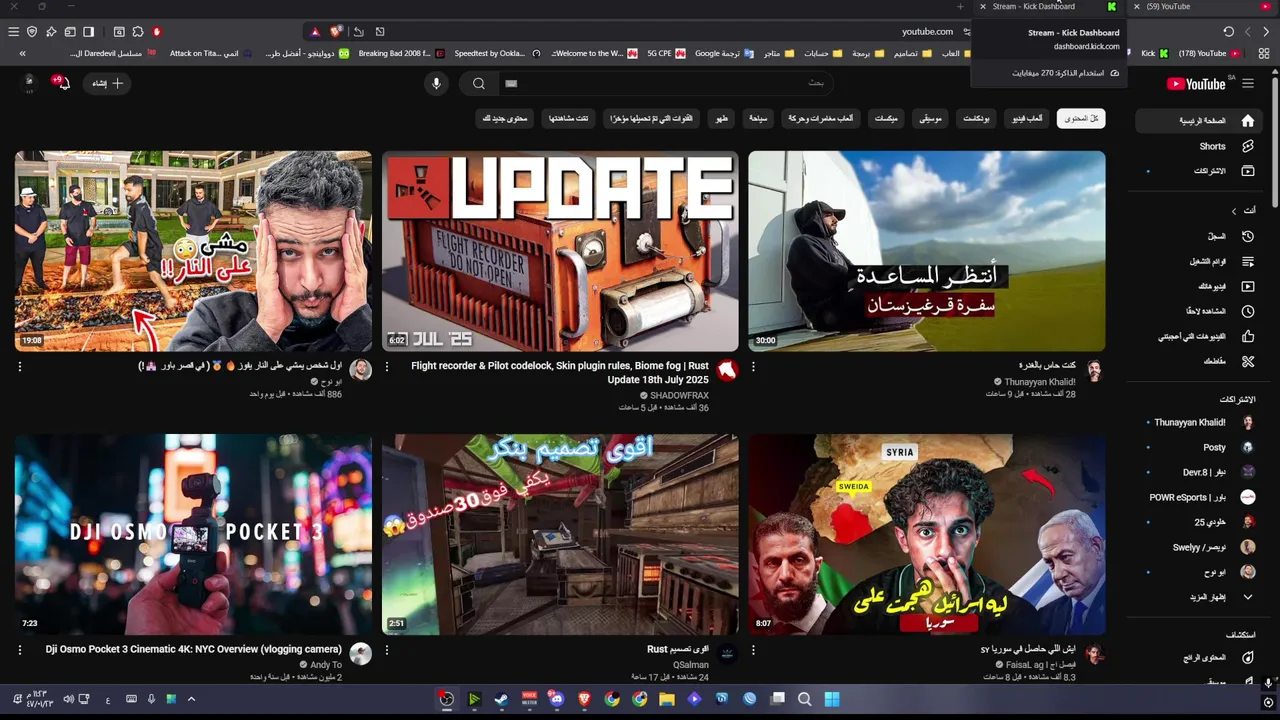Open options menu for Dji Osmo Pocket video
This screenshot has height=720, width=1280.
coord(20,650)
